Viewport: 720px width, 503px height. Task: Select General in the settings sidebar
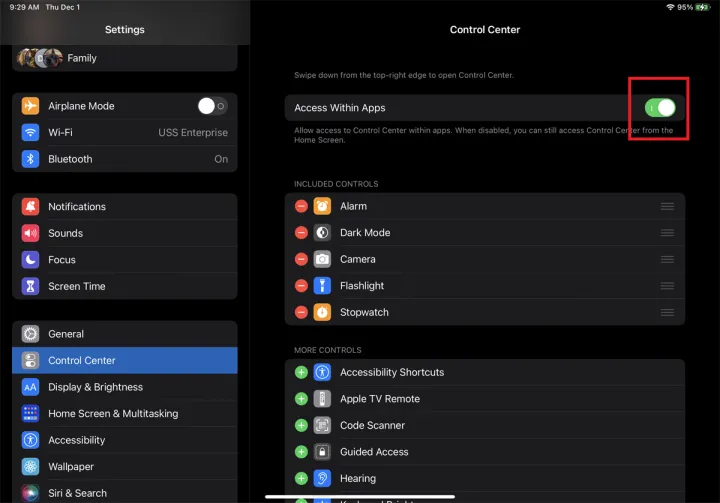[x=125, y=334]
